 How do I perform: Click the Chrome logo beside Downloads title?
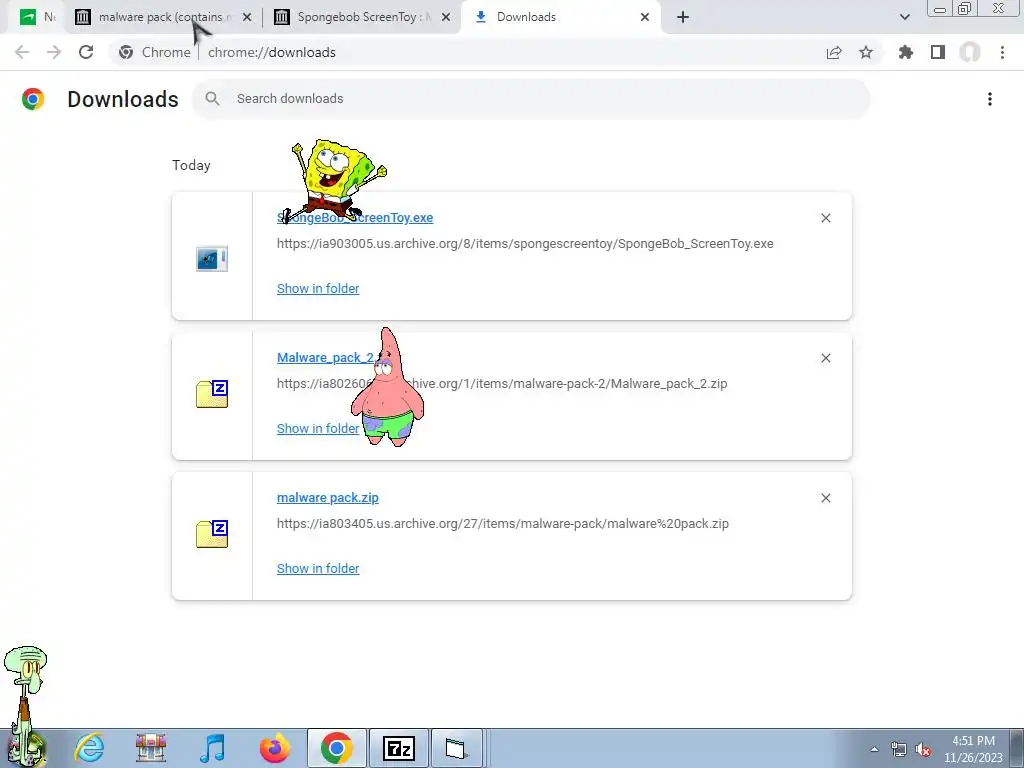pos(33,99)
